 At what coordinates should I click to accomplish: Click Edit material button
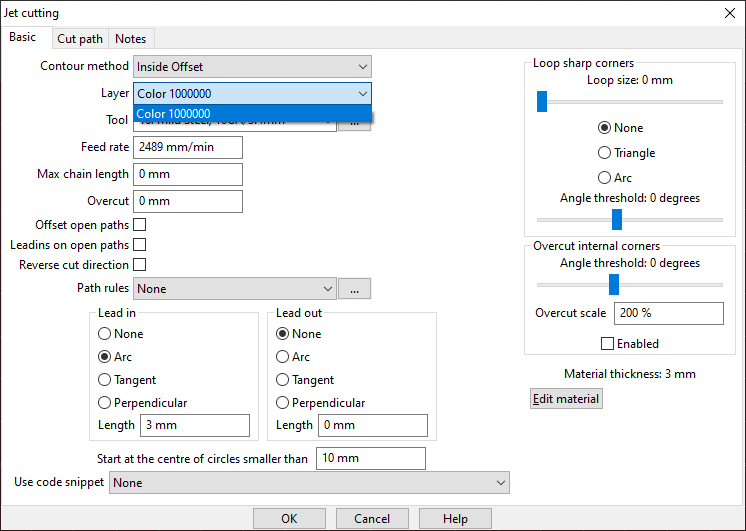(x=566, y=399)
